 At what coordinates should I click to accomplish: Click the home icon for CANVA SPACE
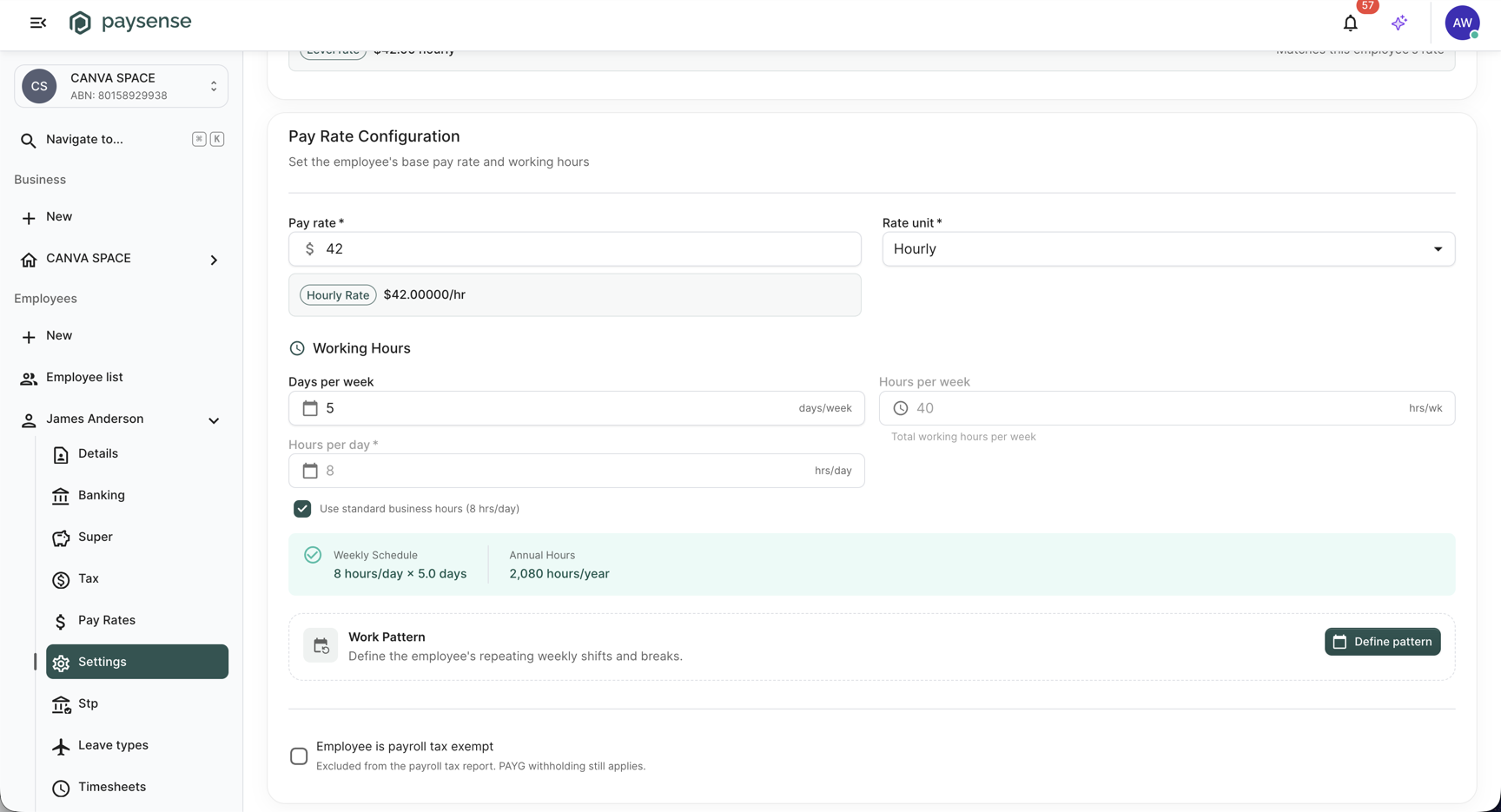point(29,260)
